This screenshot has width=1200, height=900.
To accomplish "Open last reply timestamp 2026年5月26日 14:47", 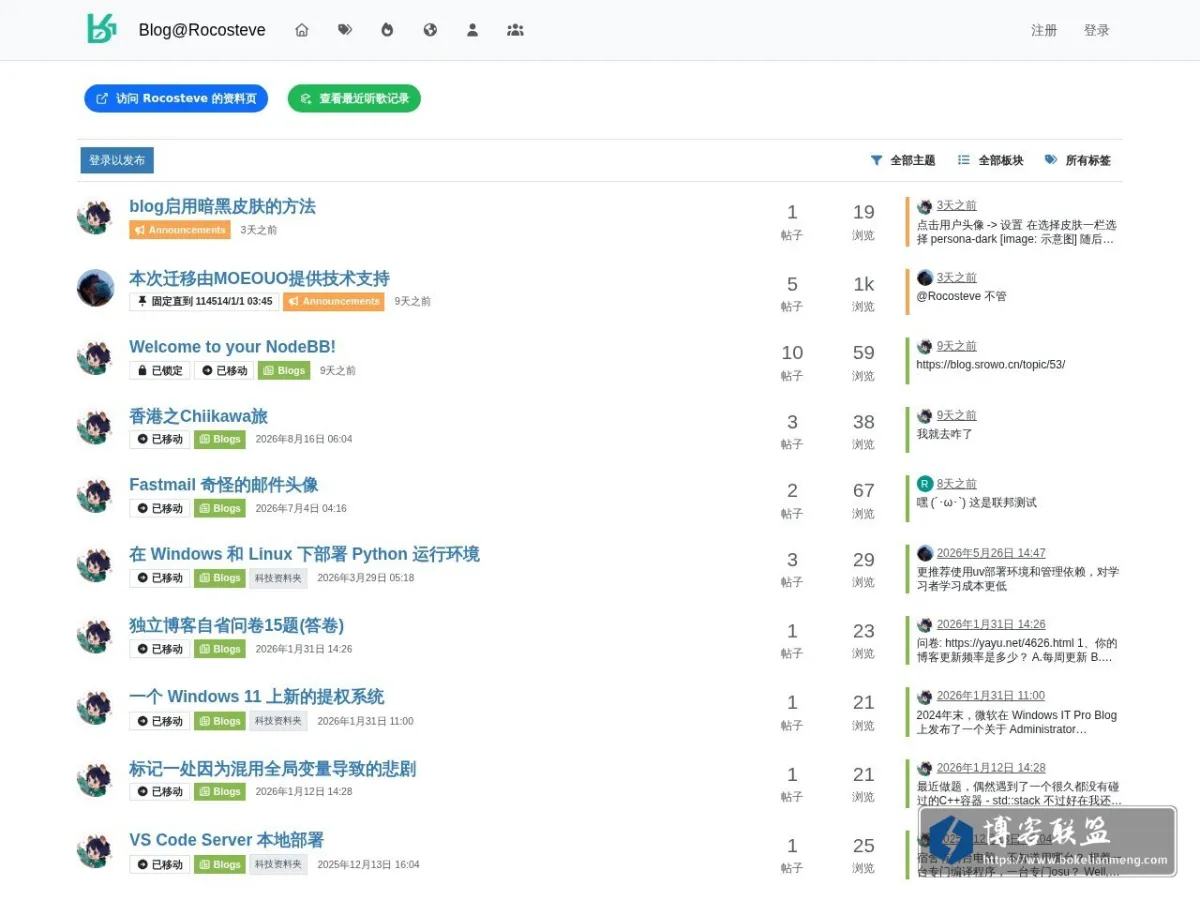I will point(991,553).
